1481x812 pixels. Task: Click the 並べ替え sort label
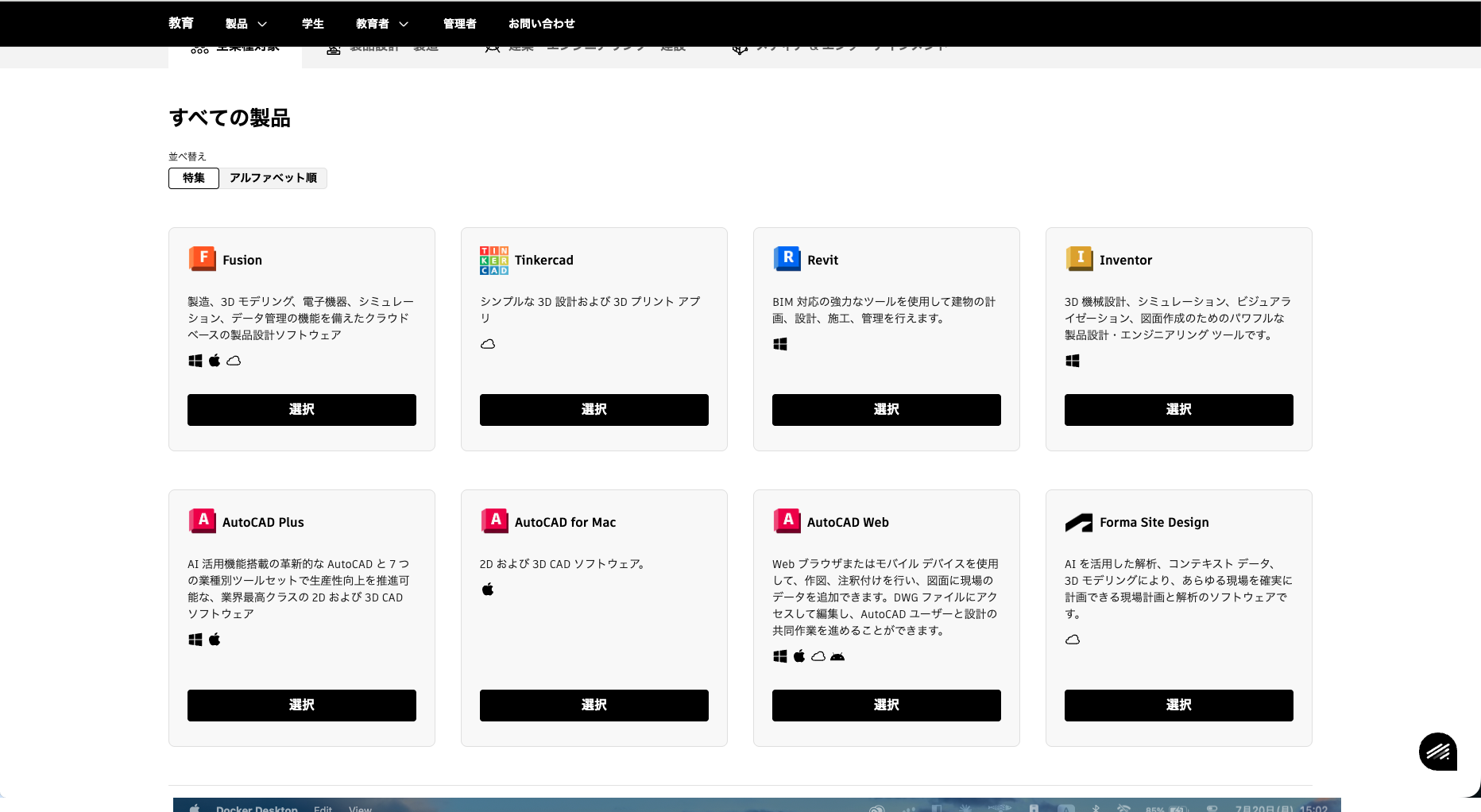coord(188,157)
